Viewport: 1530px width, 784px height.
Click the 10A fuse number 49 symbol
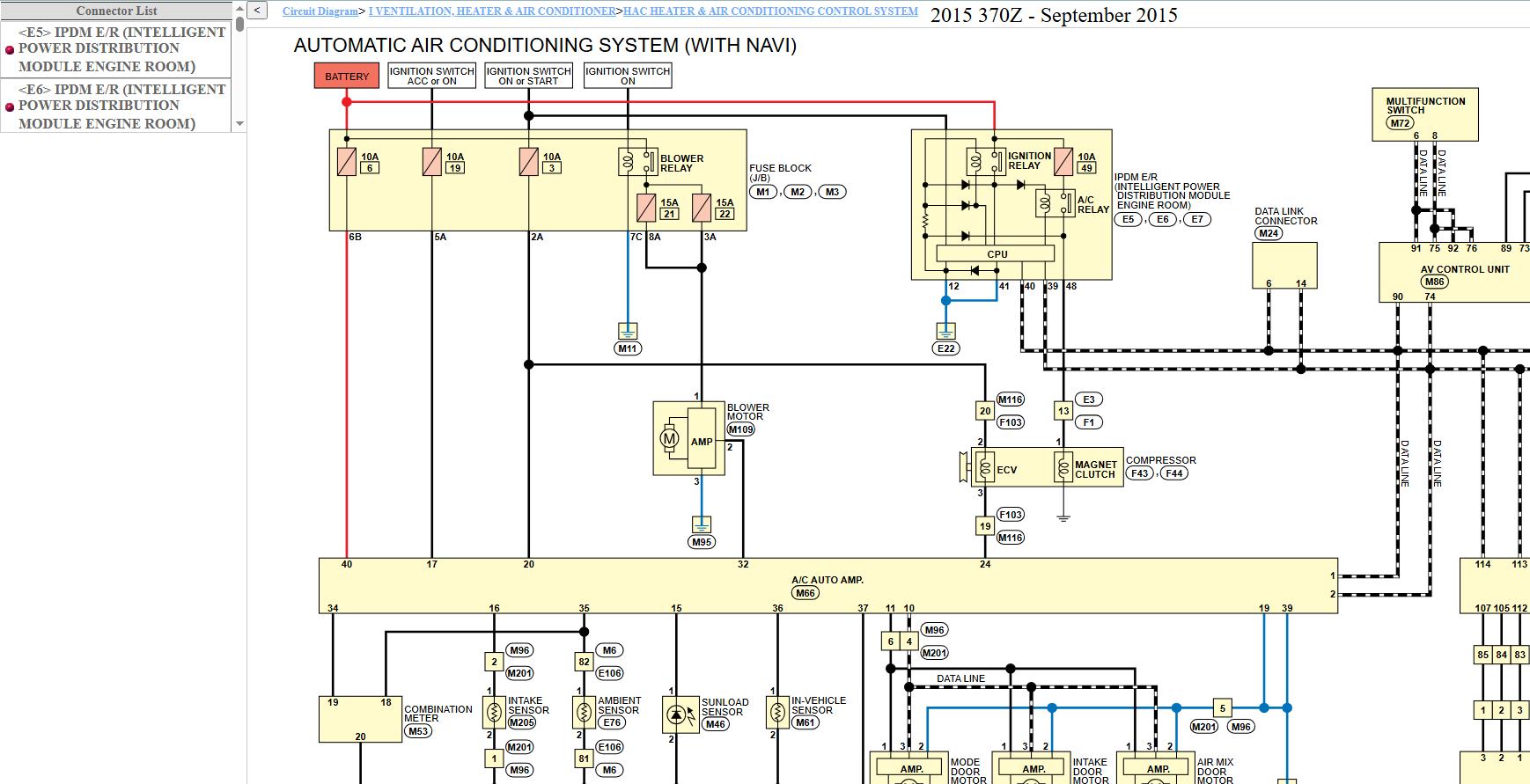[1063, 162]
